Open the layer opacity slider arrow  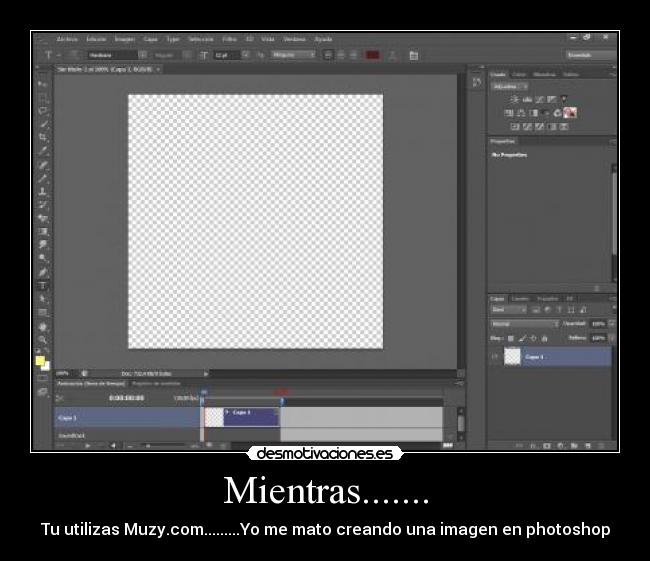[x=612, y=324]
